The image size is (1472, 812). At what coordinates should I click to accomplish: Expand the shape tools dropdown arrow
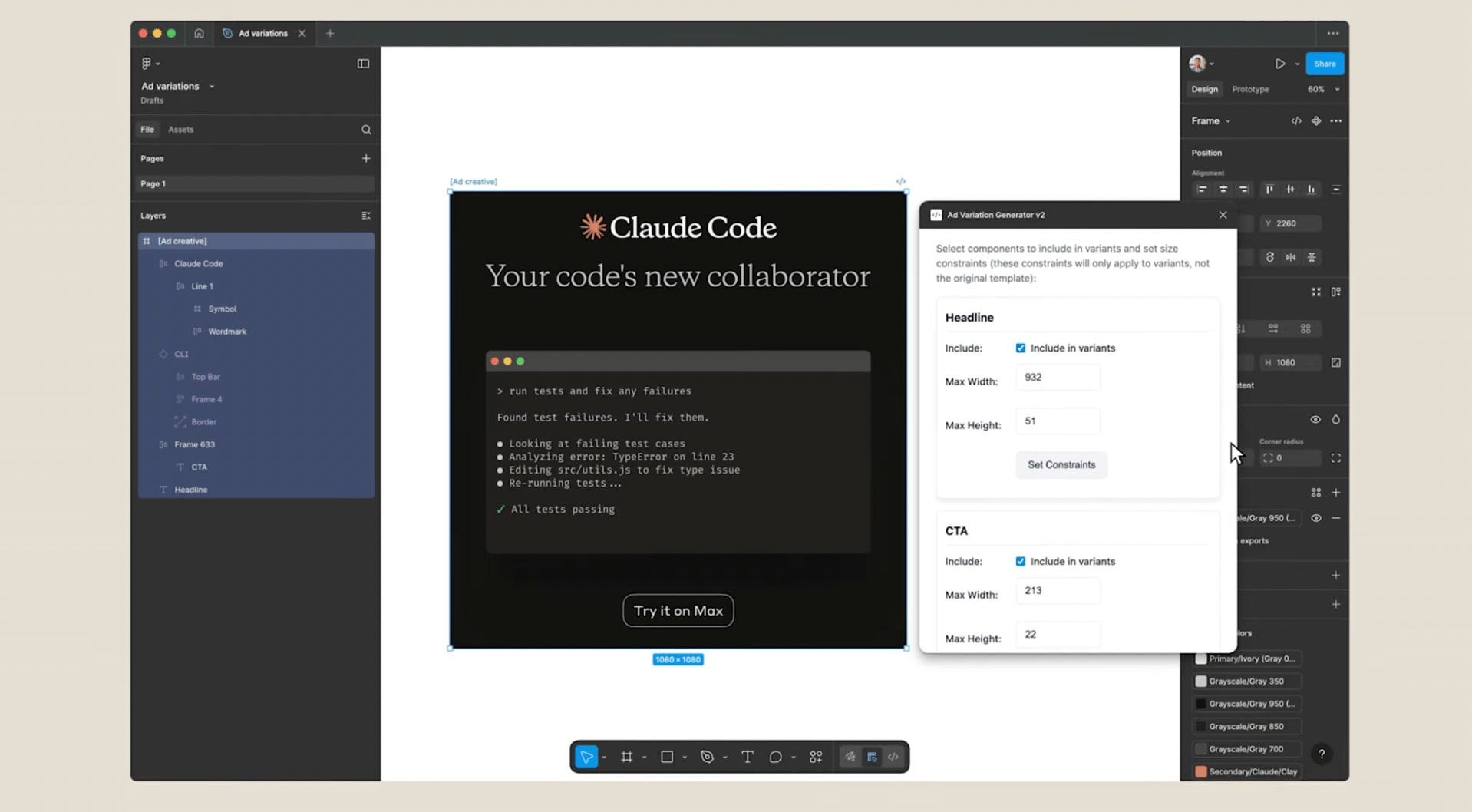click(x=685, y=758)
